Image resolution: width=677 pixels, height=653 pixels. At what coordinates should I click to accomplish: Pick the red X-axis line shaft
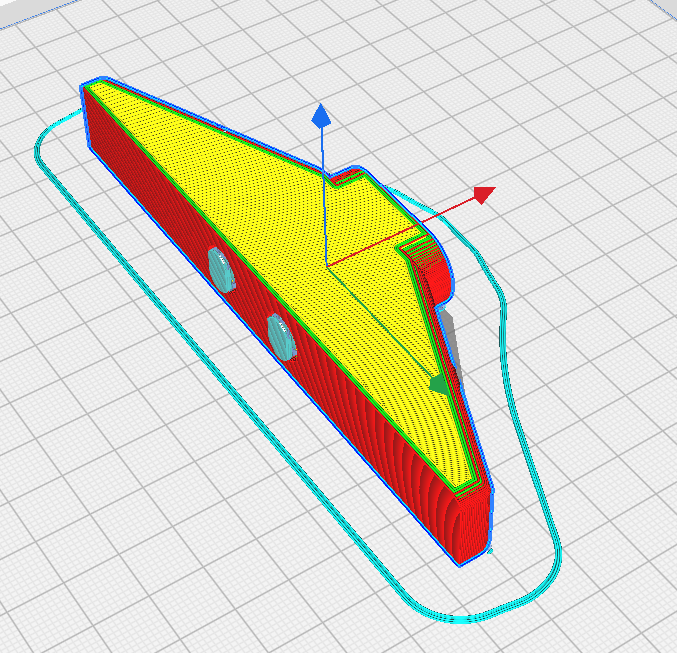pos(402,231)
